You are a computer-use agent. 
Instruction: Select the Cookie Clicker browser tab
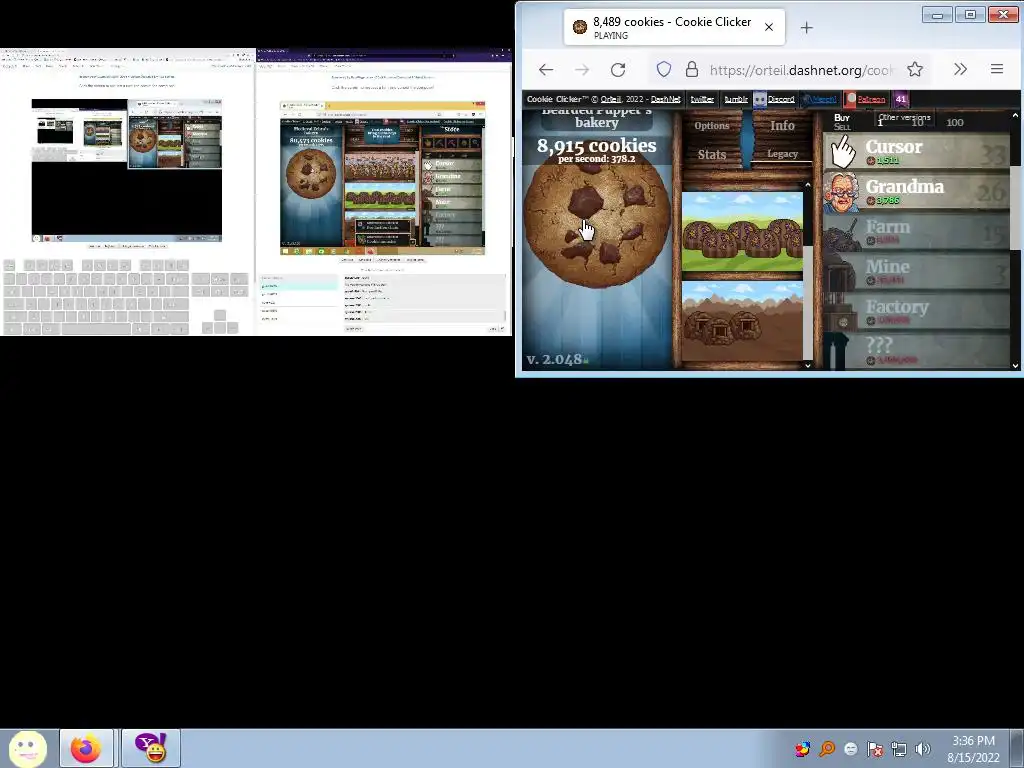pyautogui.click(x=674, y=27)
